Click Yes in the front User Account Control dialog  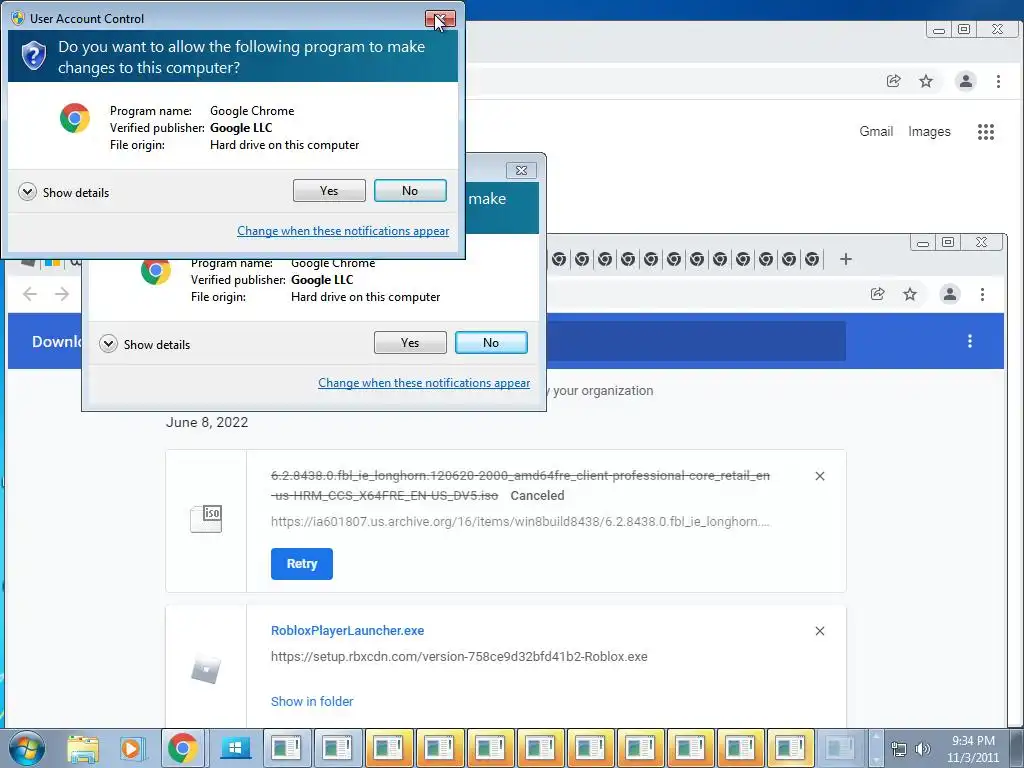coord(329,191)
